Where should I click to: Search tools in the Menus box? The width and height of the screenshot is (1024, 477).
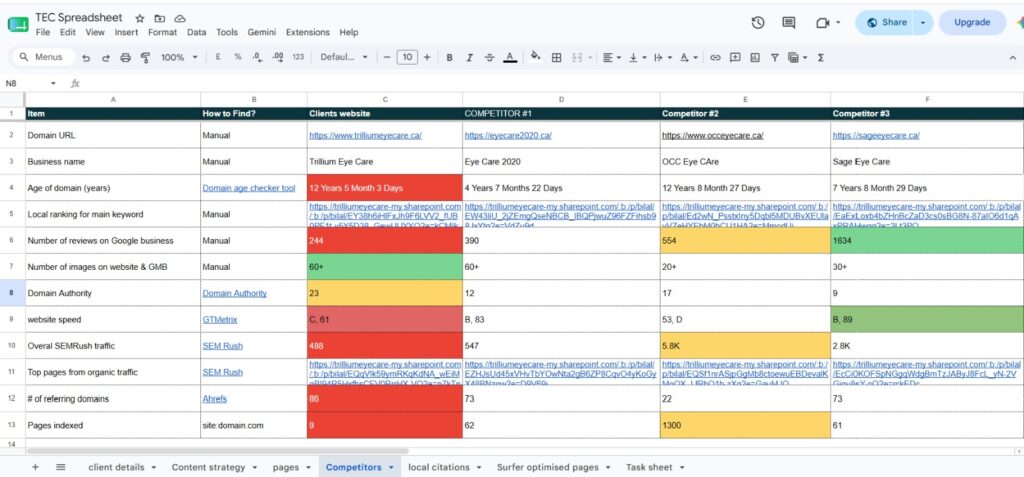(43, 58)
